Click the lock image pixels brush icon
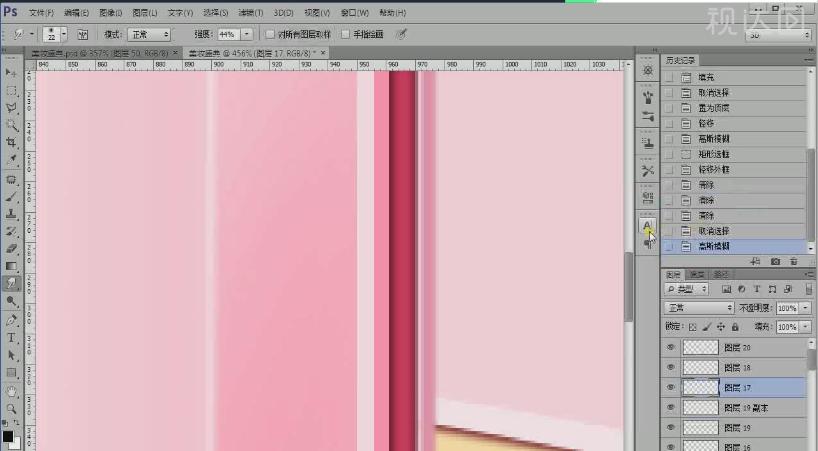The width and height of the screenshot is (818, 451). (706, 327)
